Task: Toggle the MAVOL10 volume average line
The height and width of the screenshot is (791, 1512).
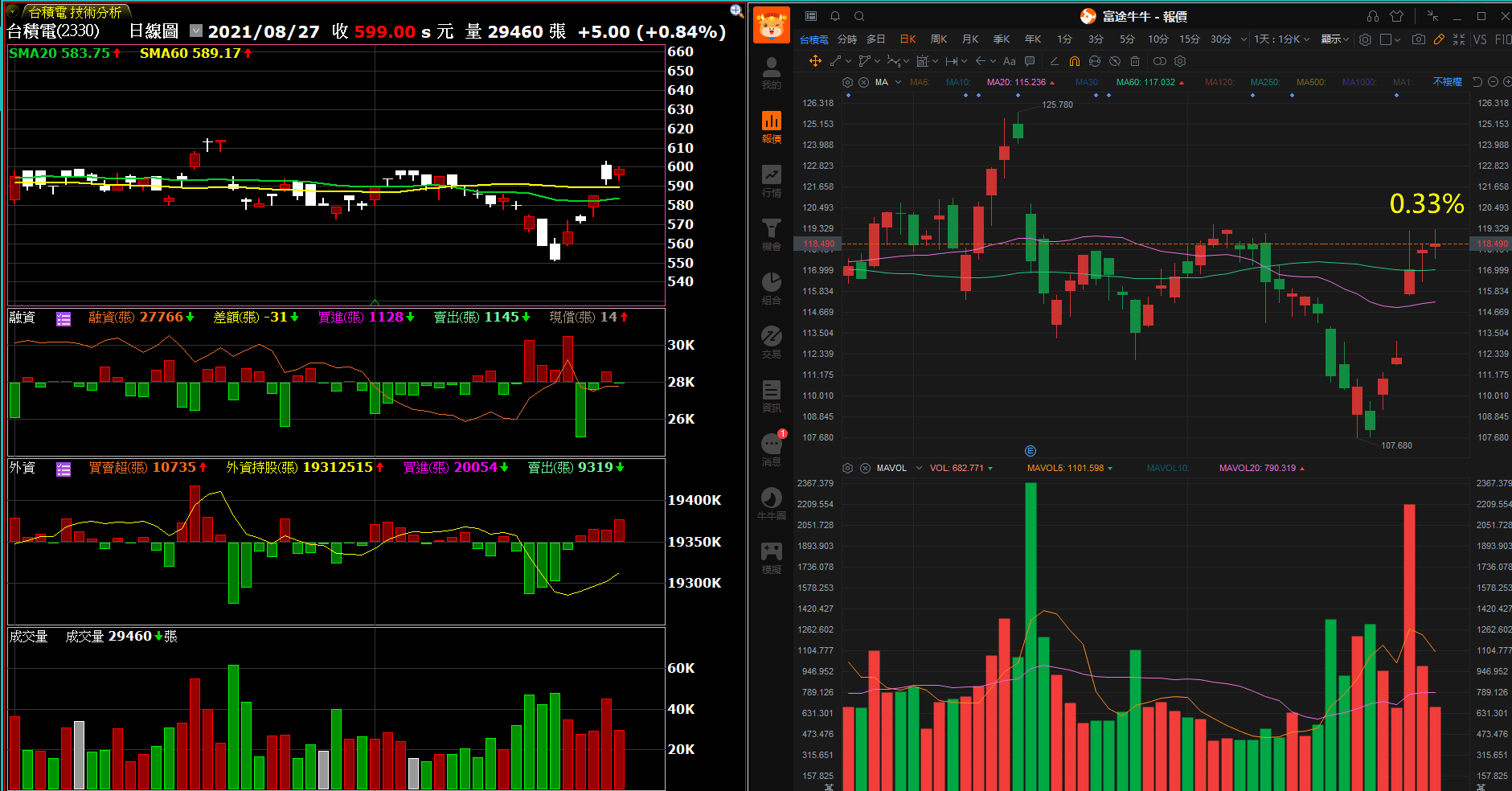Action: (1168, 468)
